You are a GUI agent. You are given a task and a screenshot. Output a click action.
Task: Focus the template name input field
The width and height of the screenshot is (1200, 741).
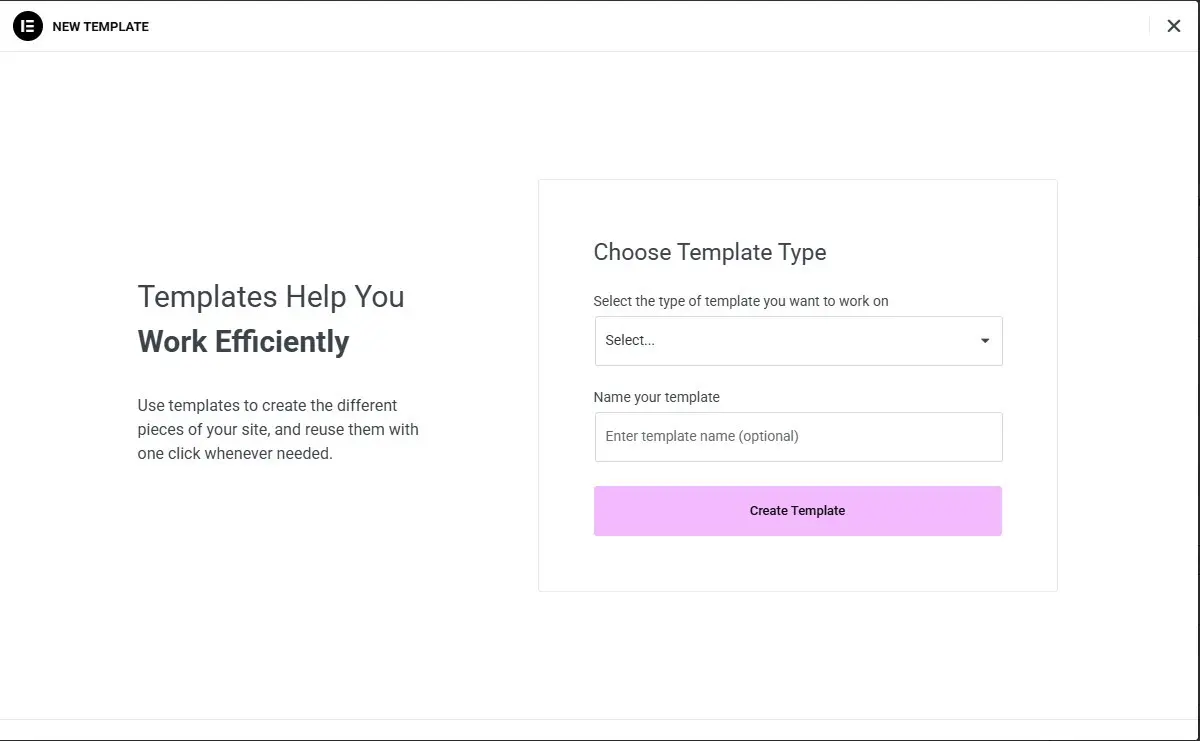[x=798, y=437]
